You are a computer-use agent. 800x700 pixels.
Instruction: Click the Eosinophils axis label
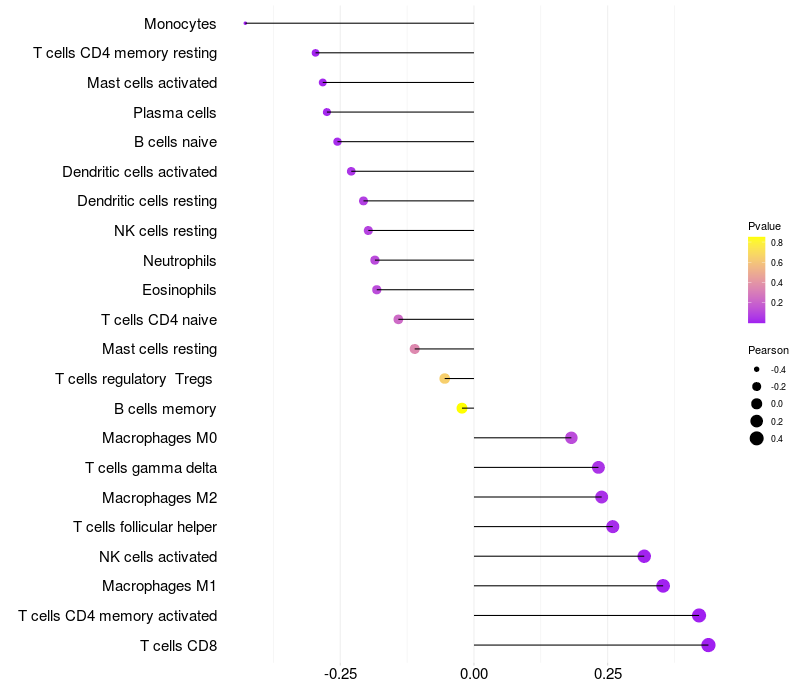click(180, 290)
